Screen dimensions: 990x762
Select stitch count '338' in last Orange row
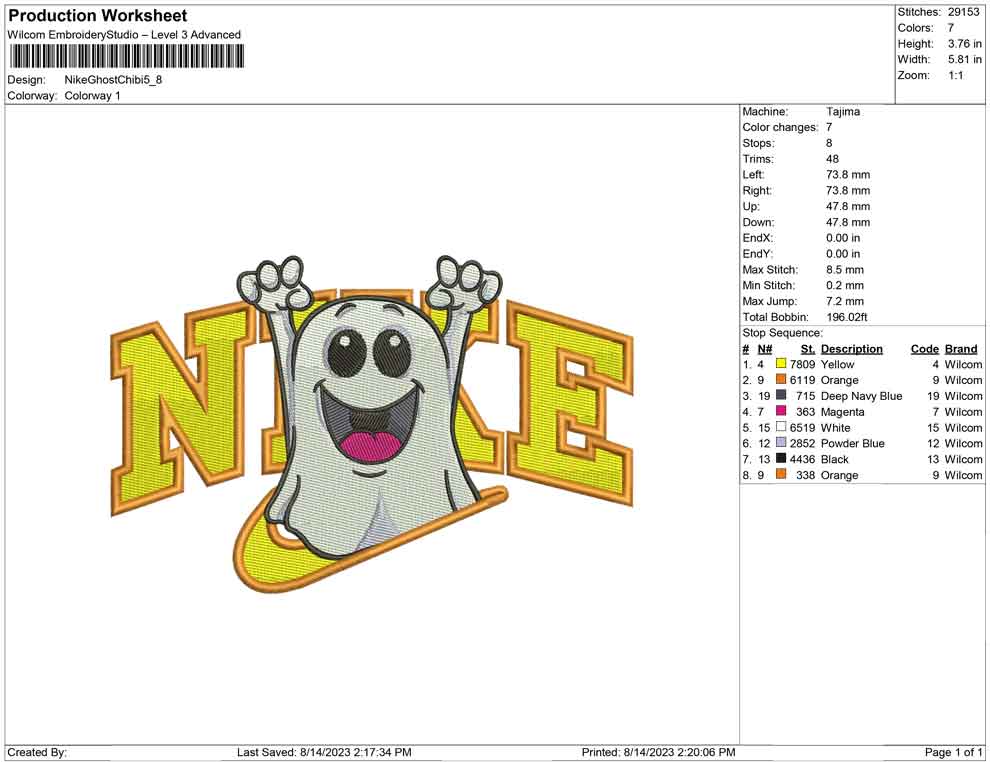point(806,475)
